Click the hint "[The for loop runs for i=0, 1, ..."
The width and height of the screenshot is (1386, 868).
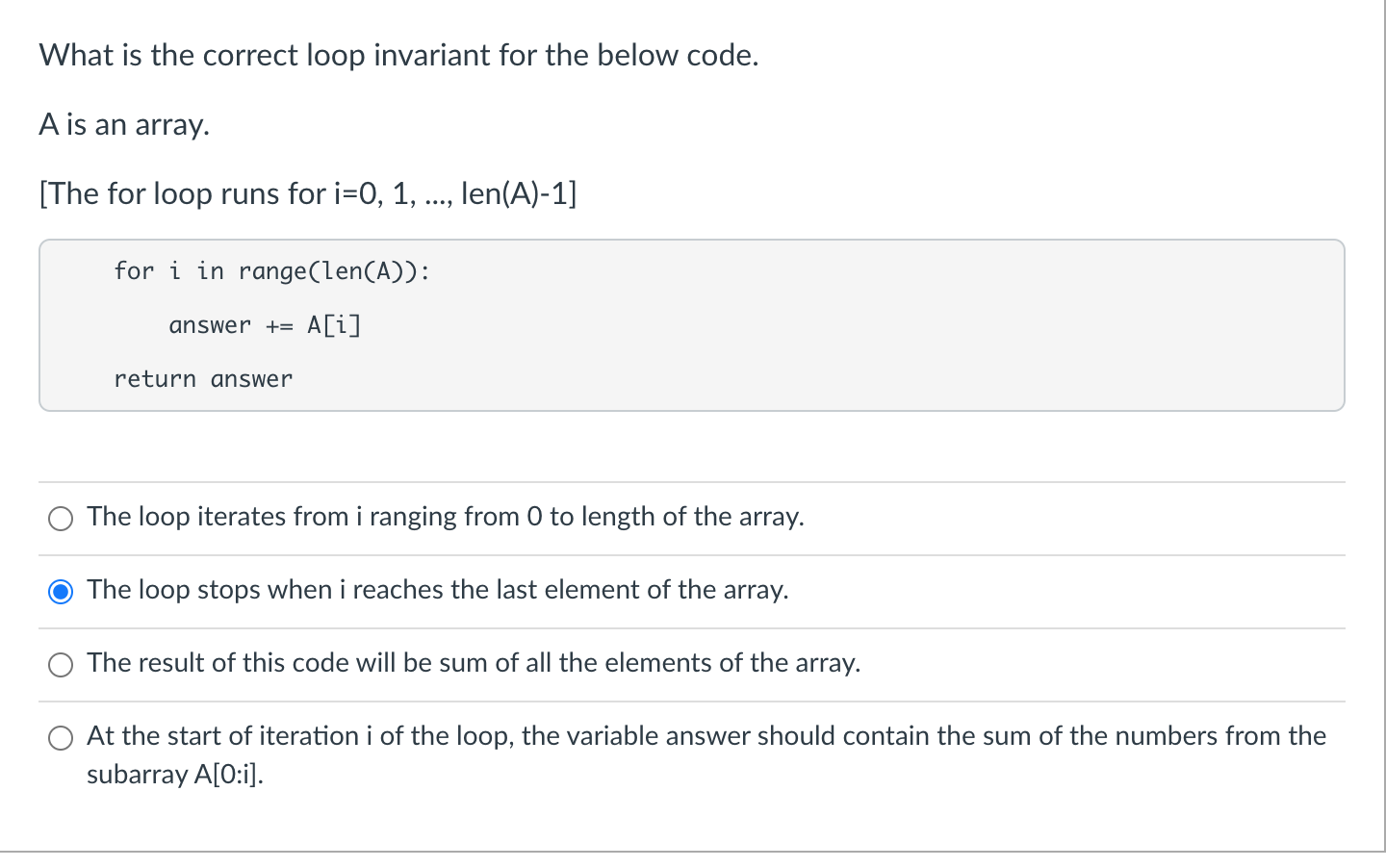pos(308,194)
